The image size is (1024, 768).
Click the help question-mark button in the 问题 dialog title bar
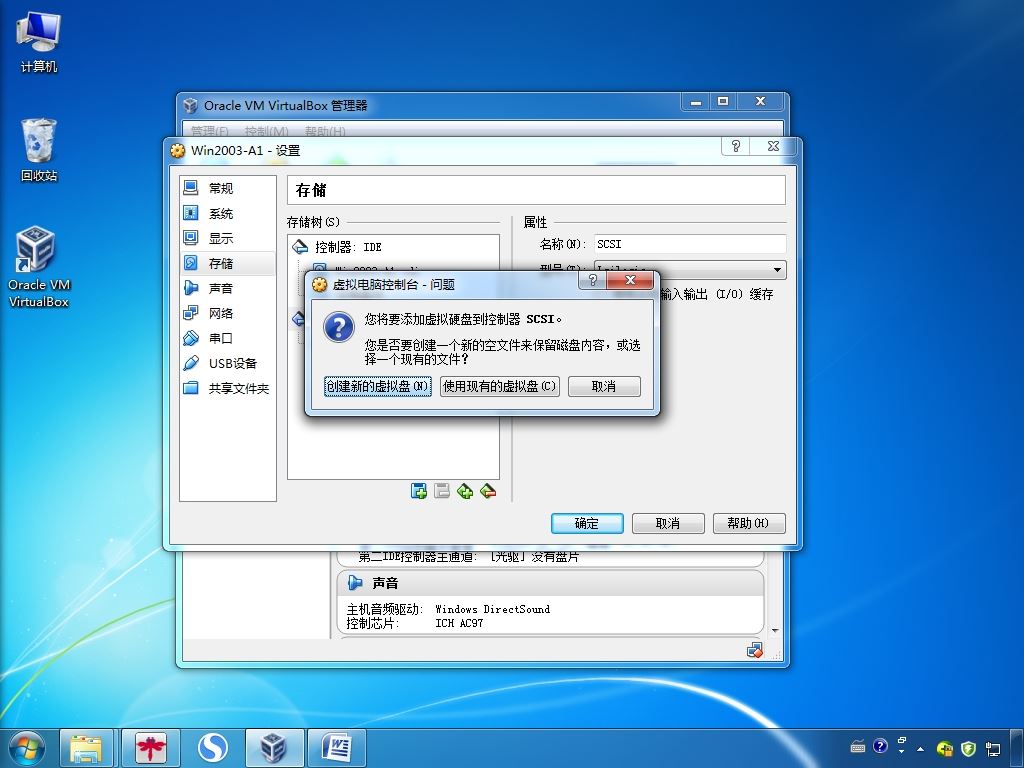tap(592, 281)
